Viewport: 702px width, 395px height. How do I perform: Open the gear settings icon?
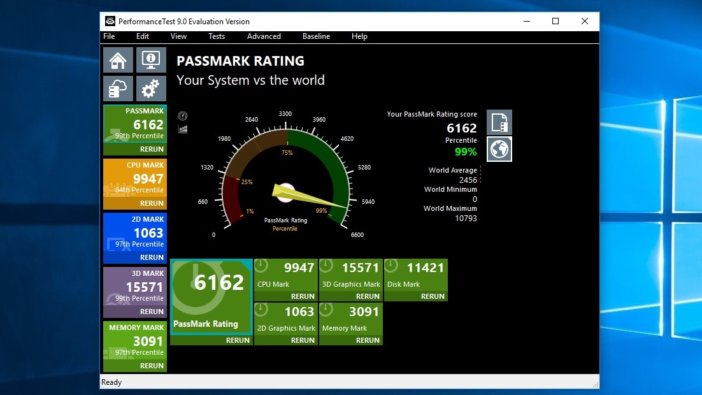tap(151, 89)
